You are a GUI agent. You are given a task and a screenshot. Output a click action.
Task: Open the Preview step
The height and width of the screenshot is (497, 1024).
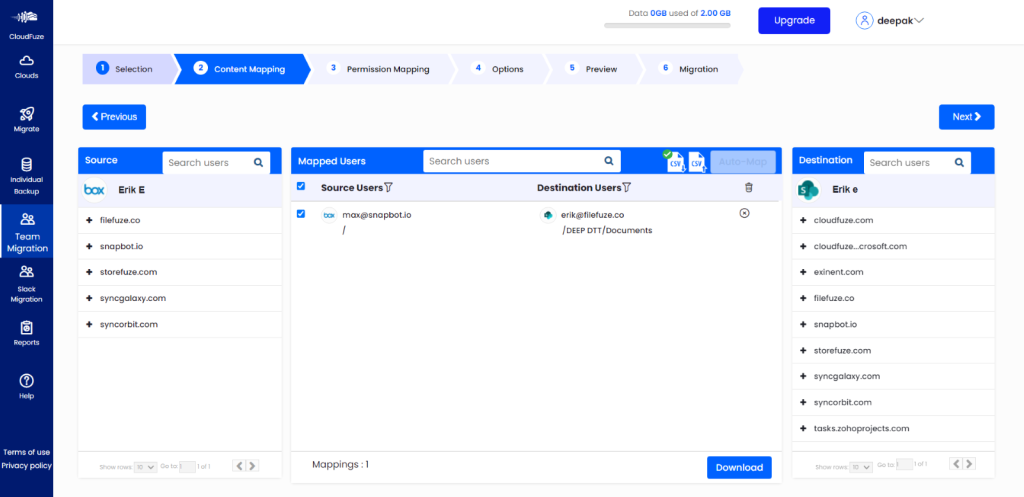click(593, 69)
